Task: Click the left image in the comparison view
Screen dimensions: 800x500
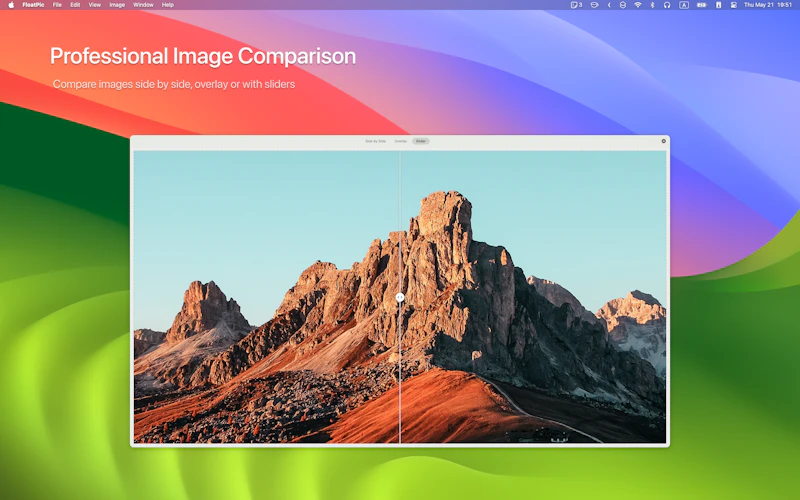Action: 266,296
